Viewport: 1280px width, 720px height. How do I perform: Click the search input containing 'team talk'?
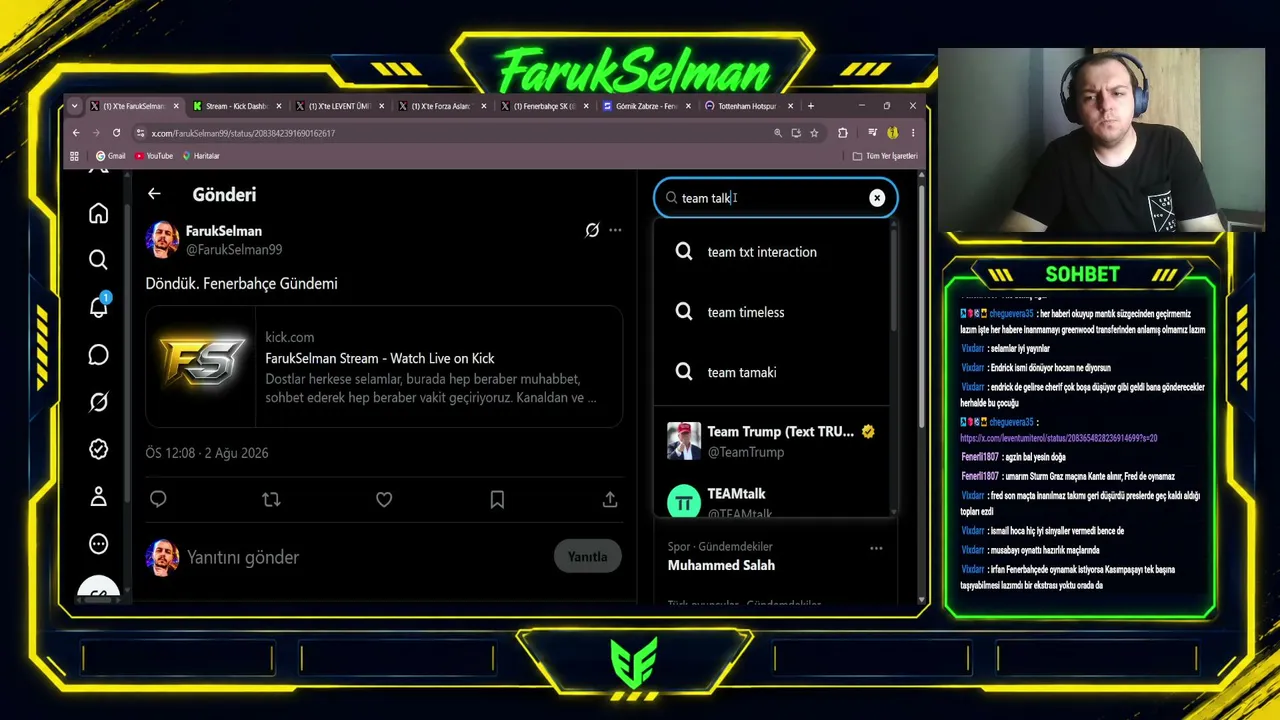(775, 198)
